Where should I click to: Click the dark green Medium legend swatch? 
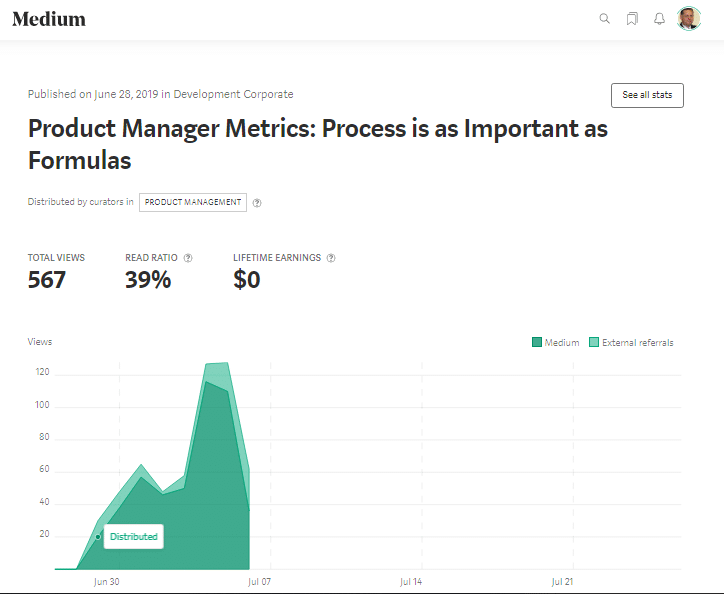click(x=537, y=343)
